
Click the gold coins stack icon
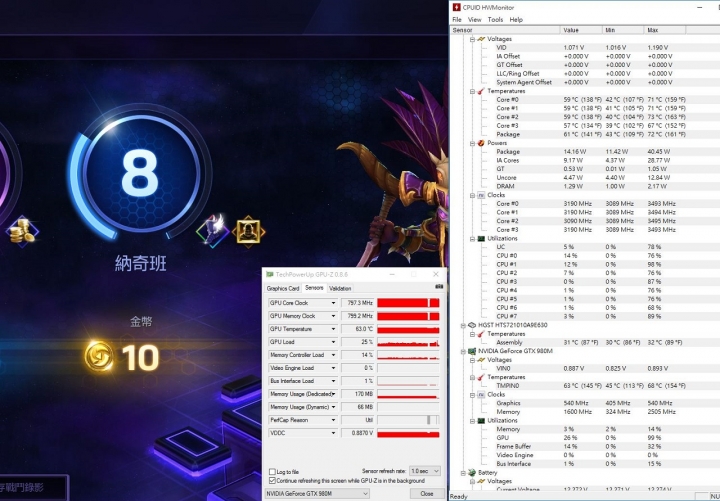[x=22, y=231]
